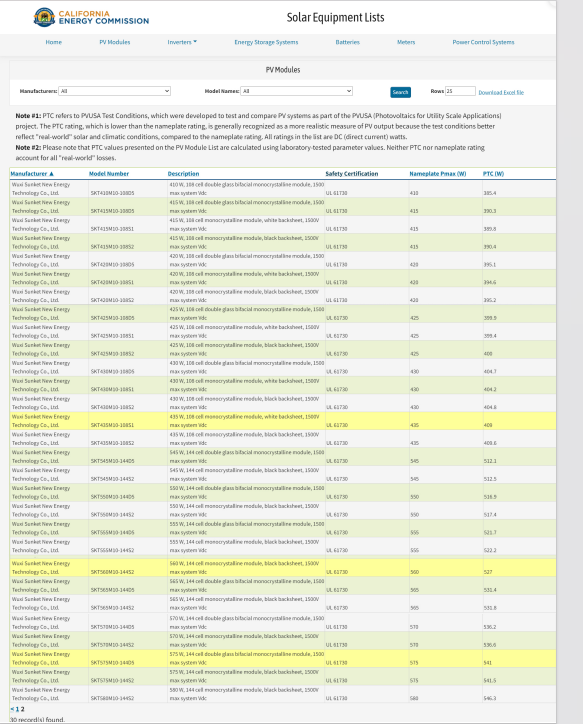Click the PTC value 390.3
The width and height of the screenshot is (583, 724).
tap(490, 211)
